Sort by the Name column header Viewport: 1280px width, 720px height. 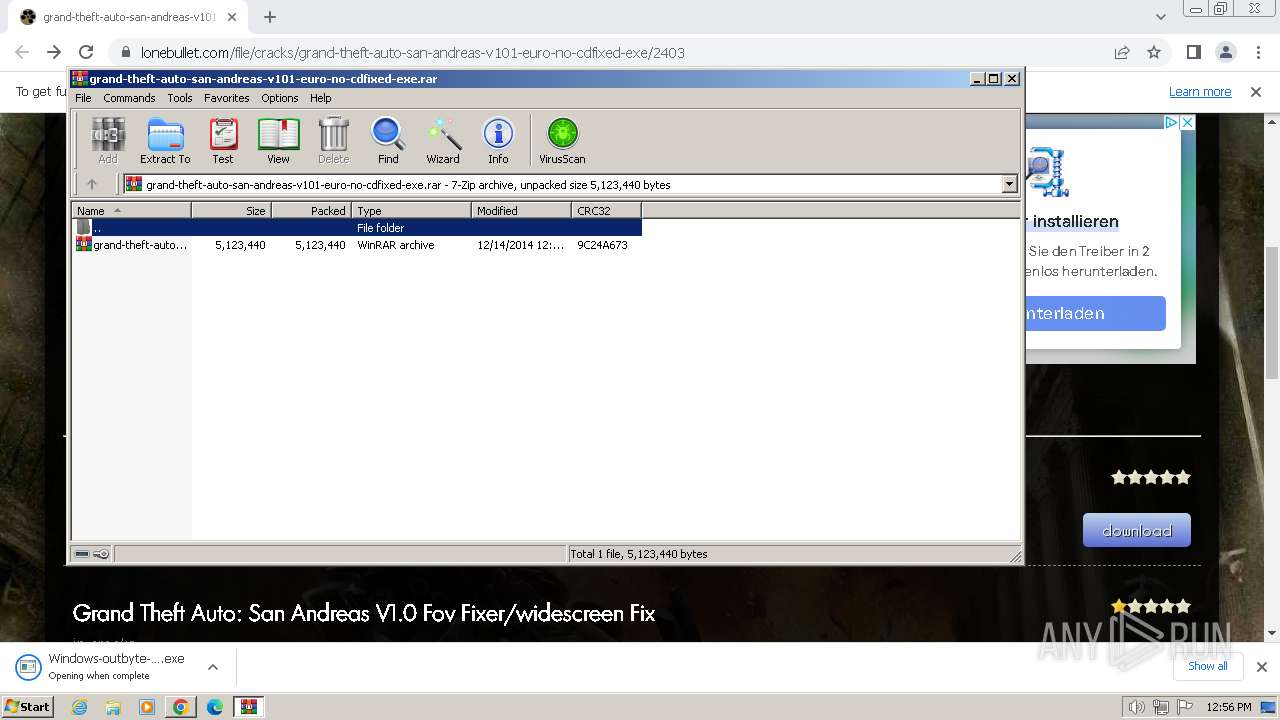point(131,210)
